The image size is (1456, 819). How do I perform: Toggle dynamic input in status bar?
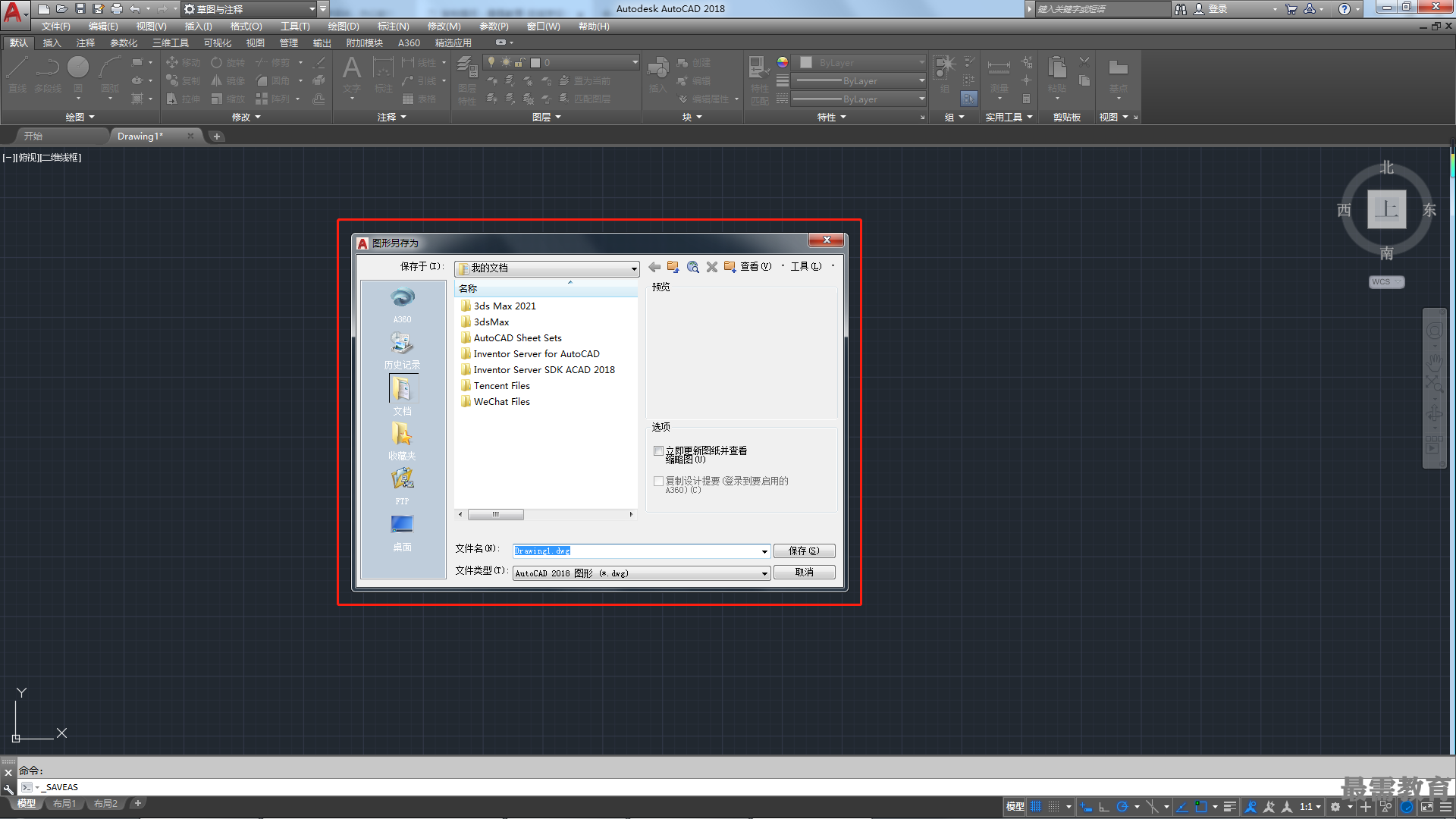[1086, 807]
